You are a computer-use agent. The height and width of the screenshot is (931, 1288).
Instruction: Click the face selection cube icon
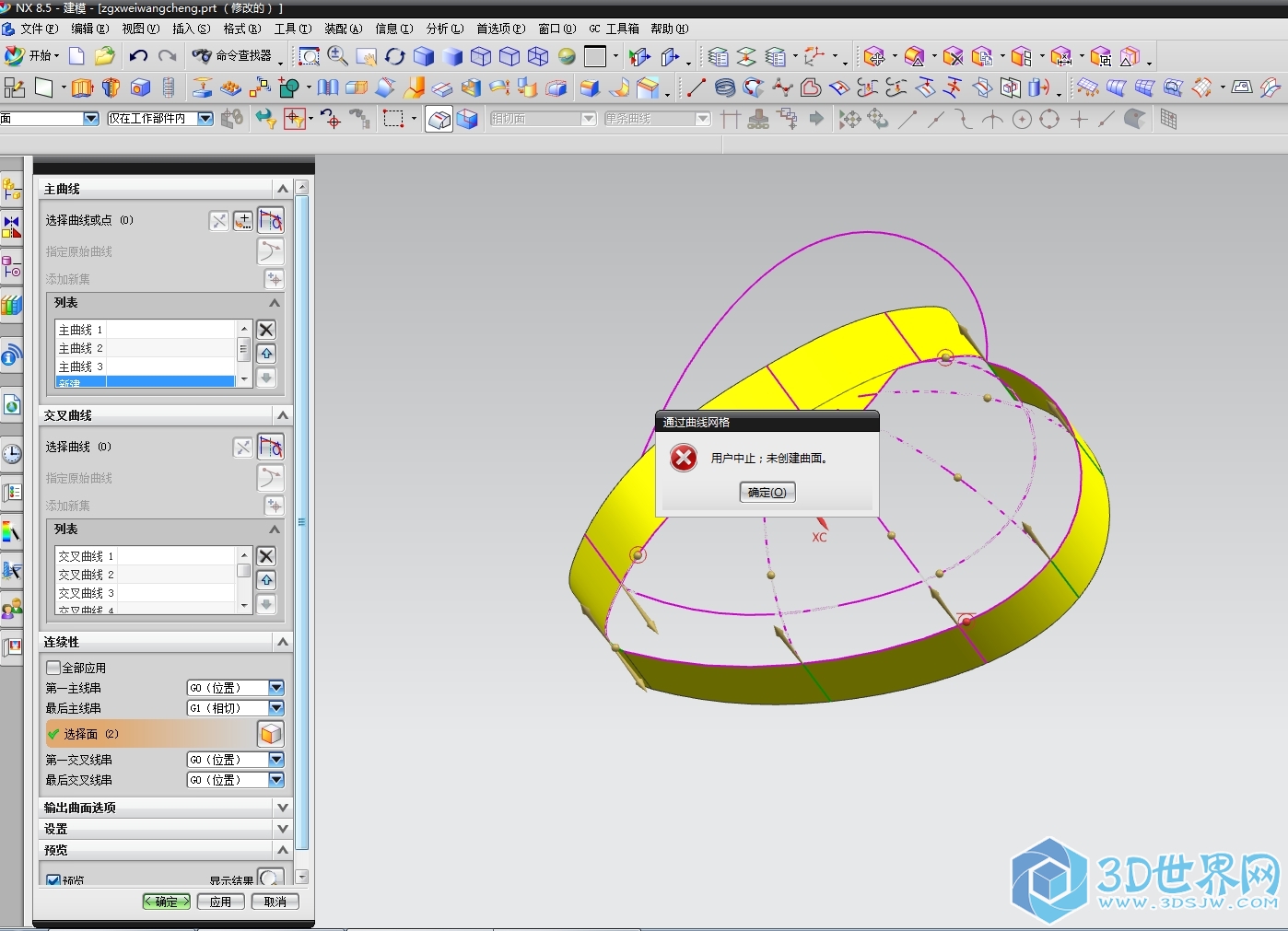(271, 734)
